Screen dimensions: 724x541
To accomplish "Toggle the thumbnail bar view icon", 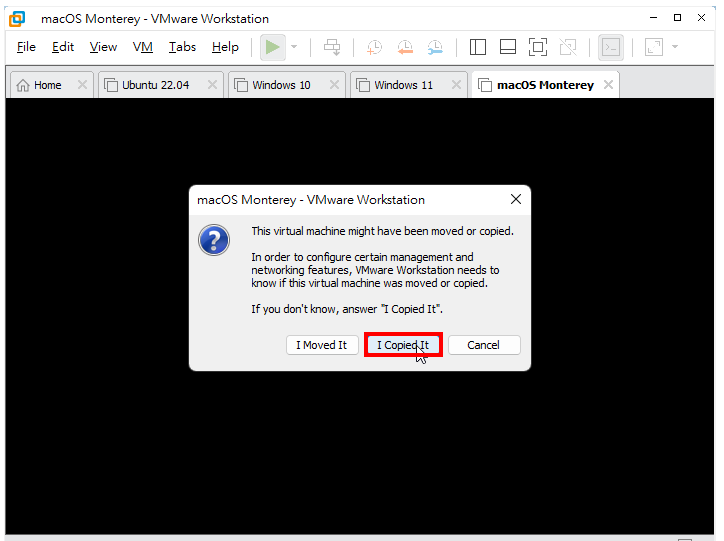I will click(508, 47).
